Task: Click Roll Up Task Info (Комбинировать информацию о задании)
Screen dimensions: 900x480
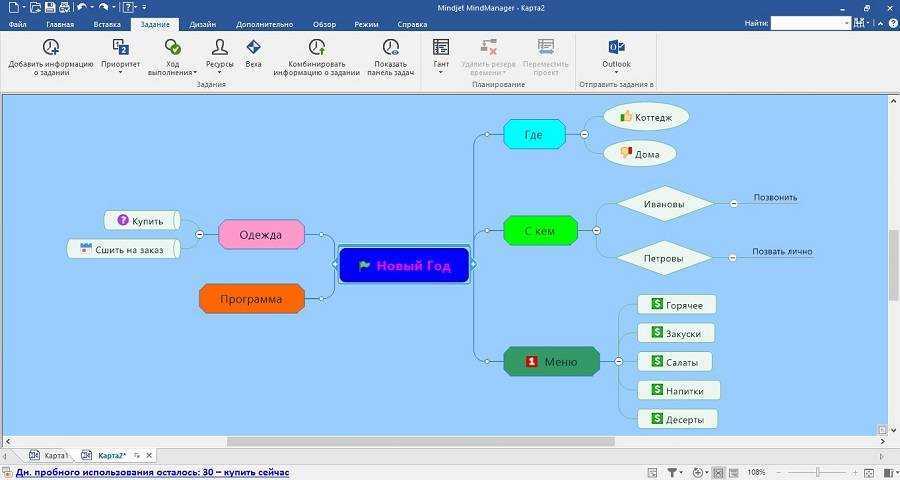Action: tap(316, 47)
